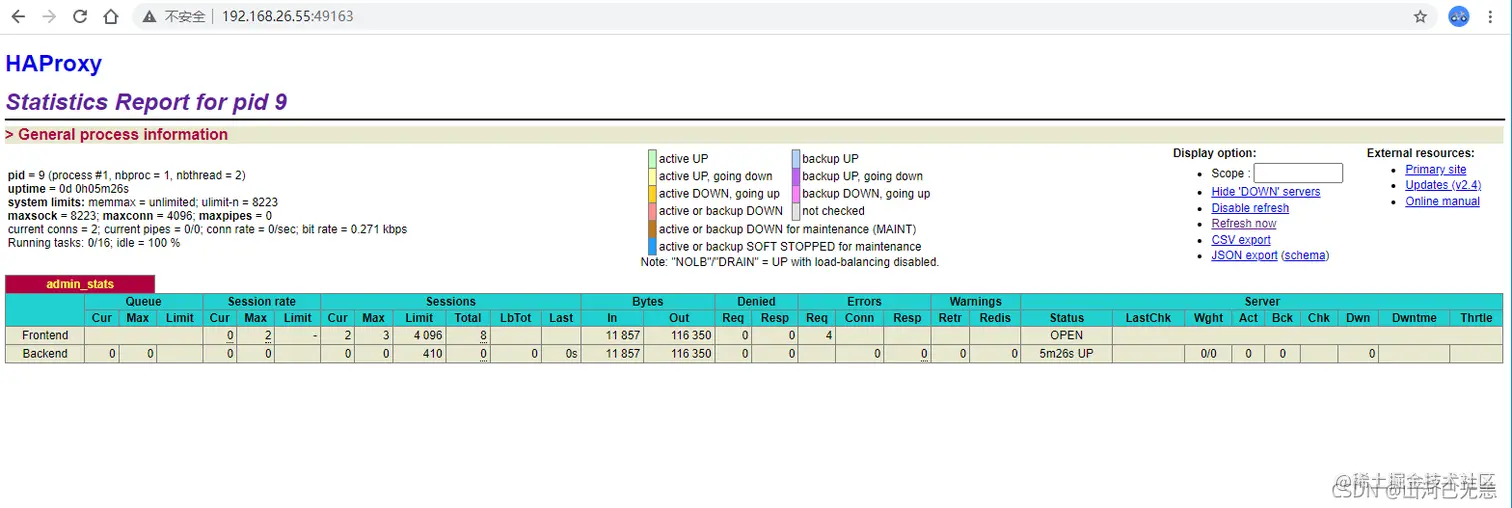Click the Sessions column group header
1512x508 pixels.
pyautogui.click(x=451, y=301)
